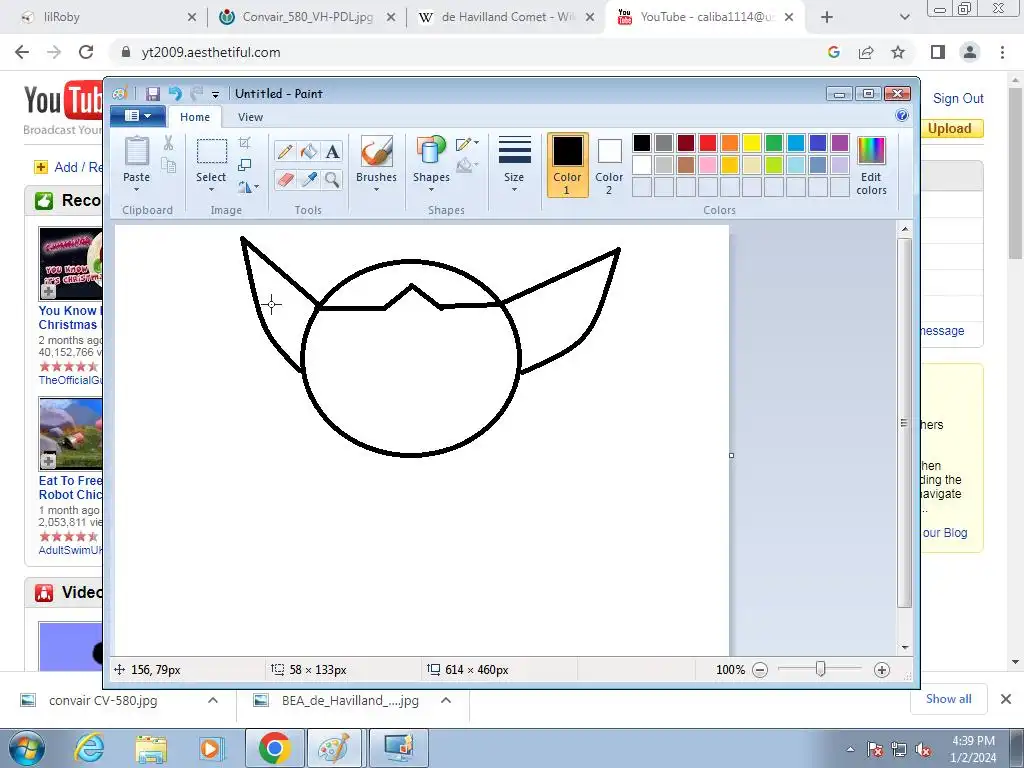This screenshot has height=768, width=1024.
Task: Select the Magnifier tool
Action: [332, 179]
